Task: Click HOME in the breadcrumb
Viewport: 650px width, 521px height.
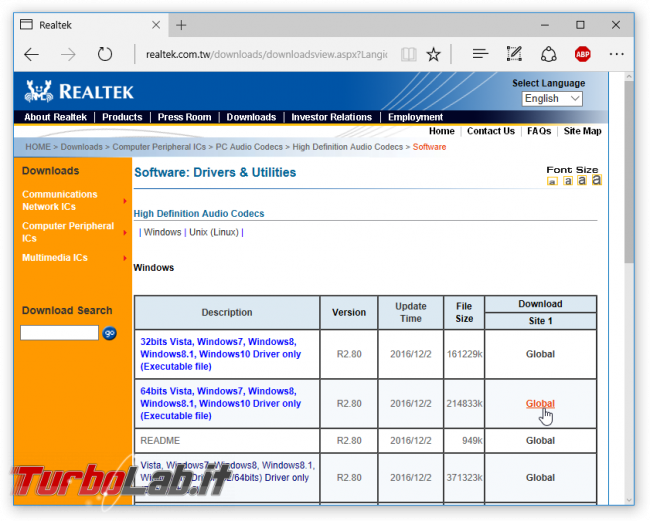Action: [x=38, y=147]
